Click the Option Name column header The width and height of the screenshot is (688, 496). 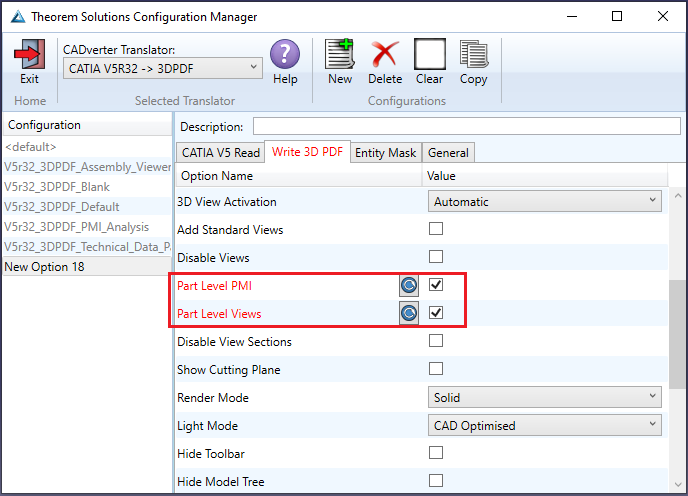pos(299,176)
